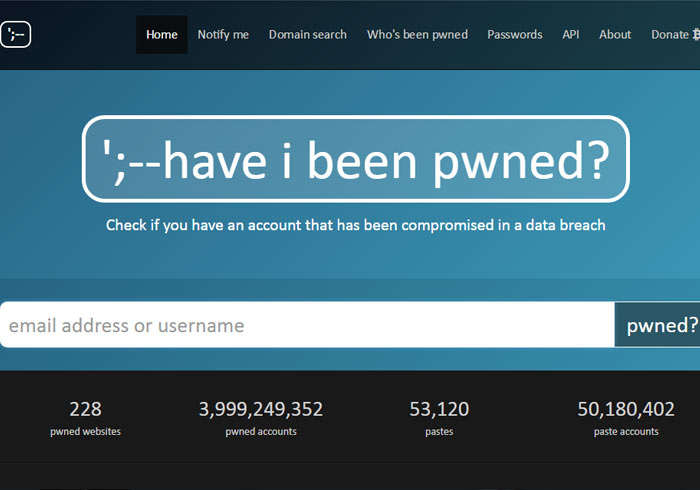
Task: Focus the email address or username field
Action: point(308,325)
